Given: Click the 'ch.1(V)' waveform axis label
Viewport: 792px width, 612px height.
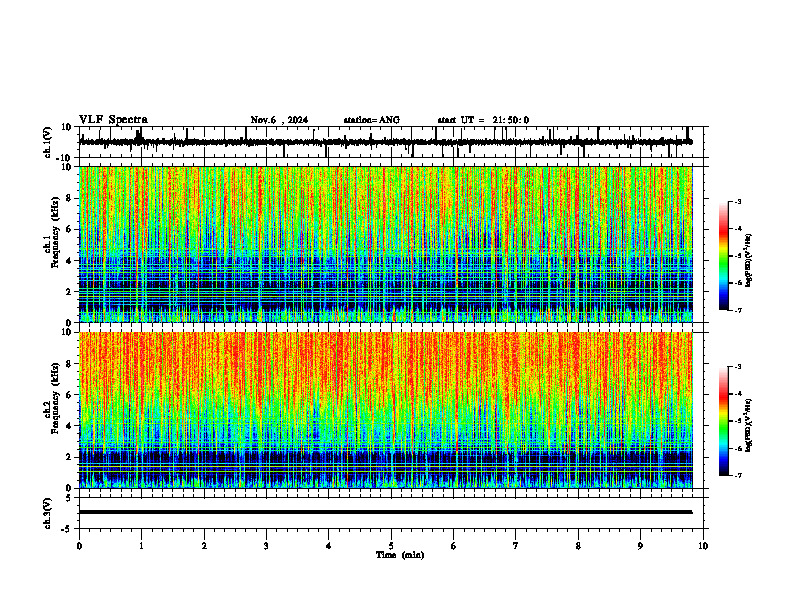Looking at the screenshot, I should coord(48,142).
